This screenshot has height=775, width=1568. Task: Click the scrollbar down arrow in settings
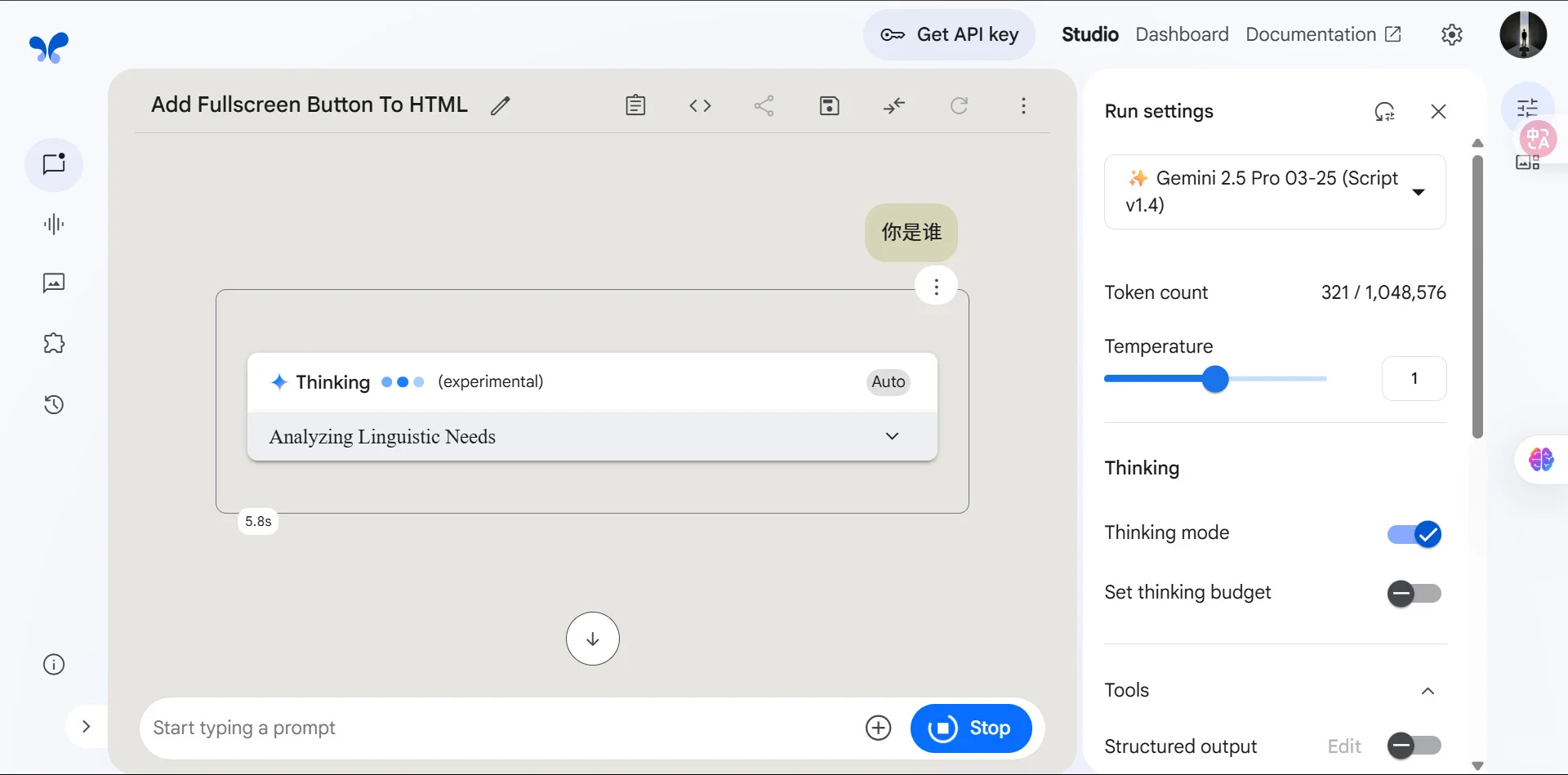tap(1477, 766)
